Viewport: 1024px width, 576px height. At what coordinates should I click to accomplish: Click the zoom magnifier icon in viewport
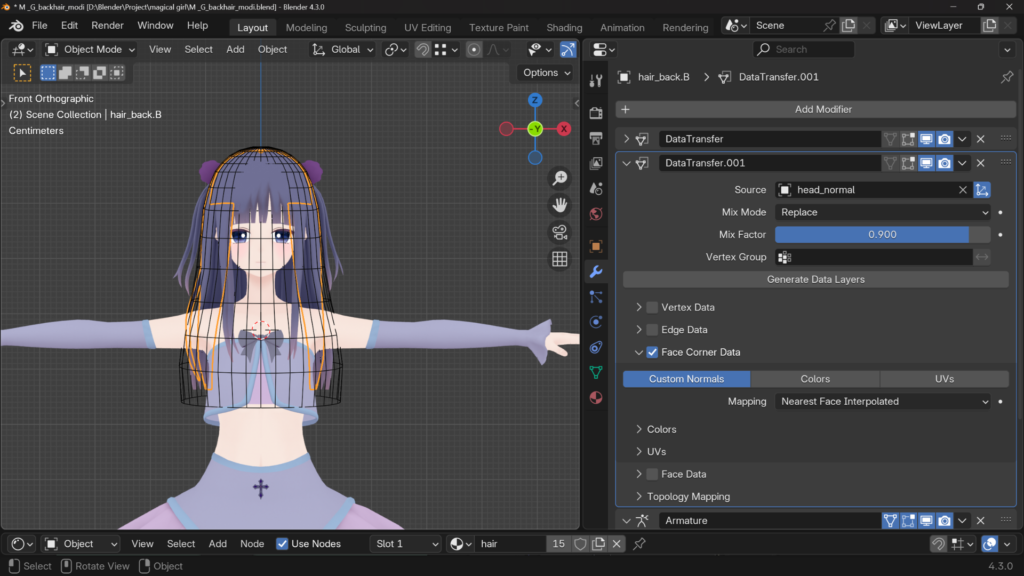(560, 178)
